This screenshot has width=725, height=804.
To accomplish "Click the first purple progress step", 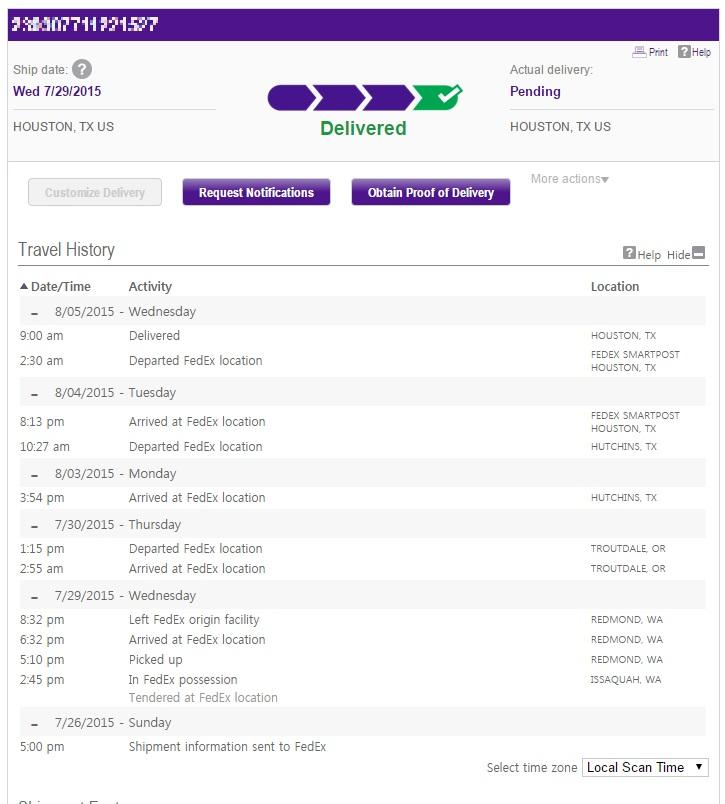I will pos(289,97).
